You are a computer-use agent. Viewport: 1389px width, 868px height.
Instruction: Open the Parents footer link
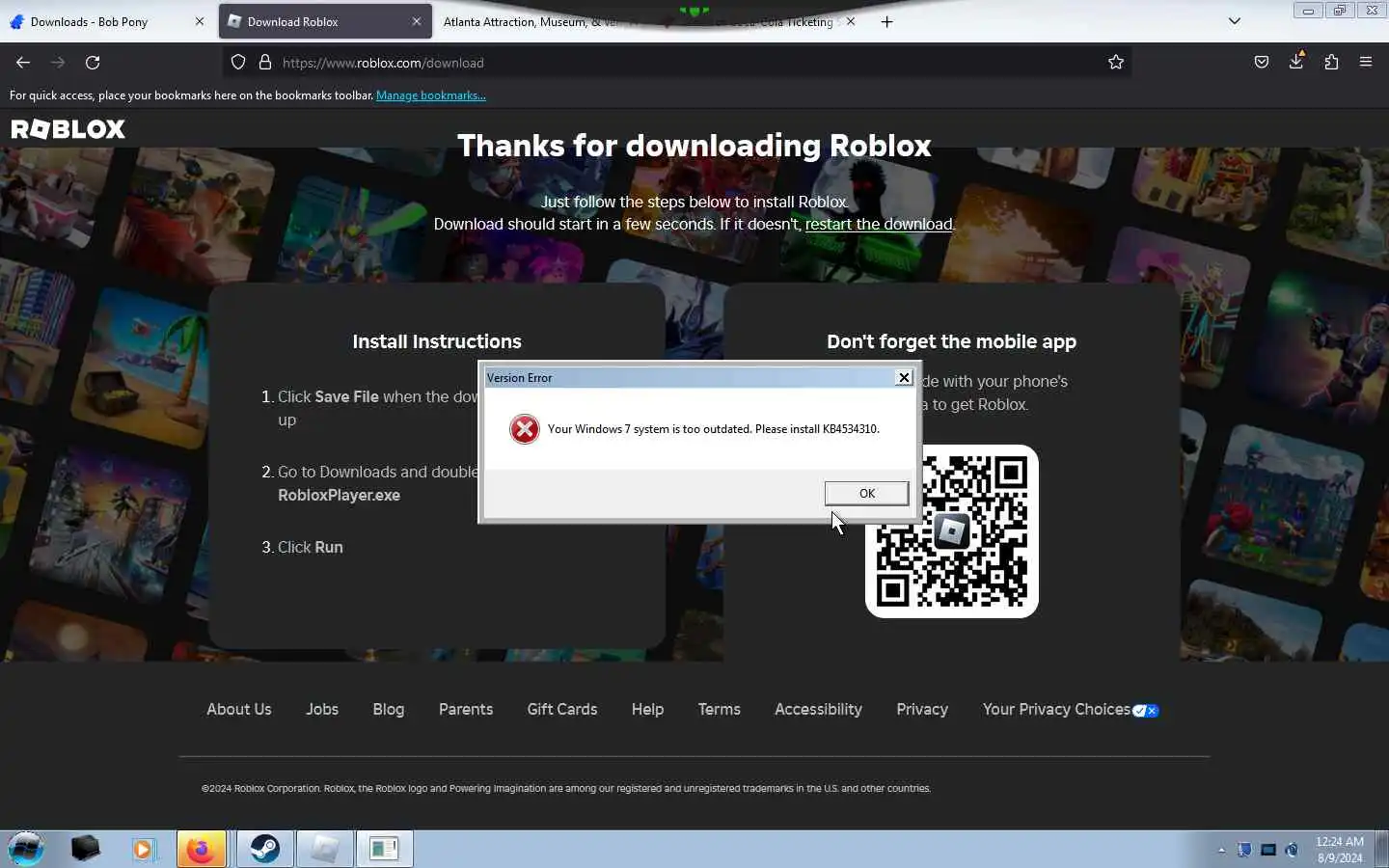[466, 709]
